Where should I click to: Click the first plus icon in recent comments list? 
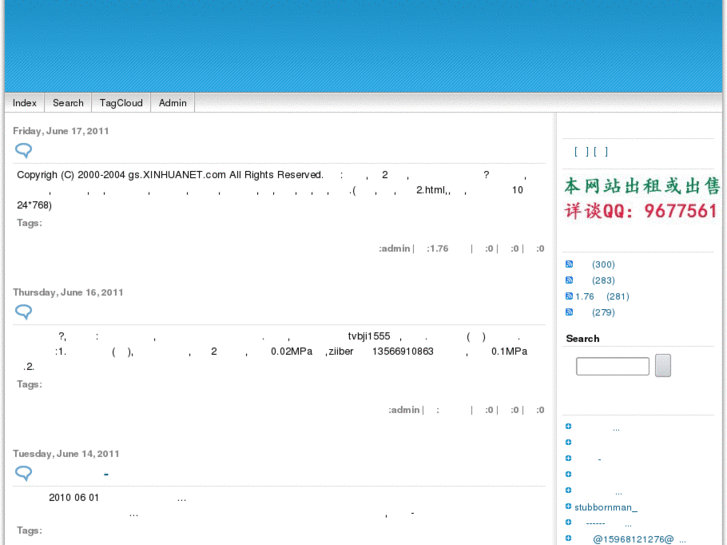coord(568,426)
